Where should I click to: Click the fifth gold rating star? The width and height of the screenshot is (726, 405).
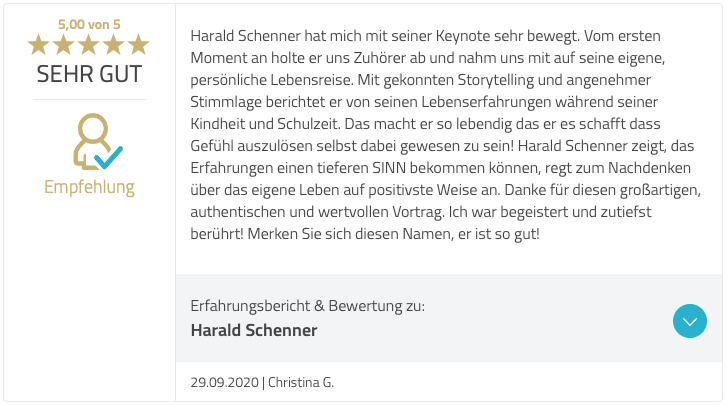[x=139, y=44]
